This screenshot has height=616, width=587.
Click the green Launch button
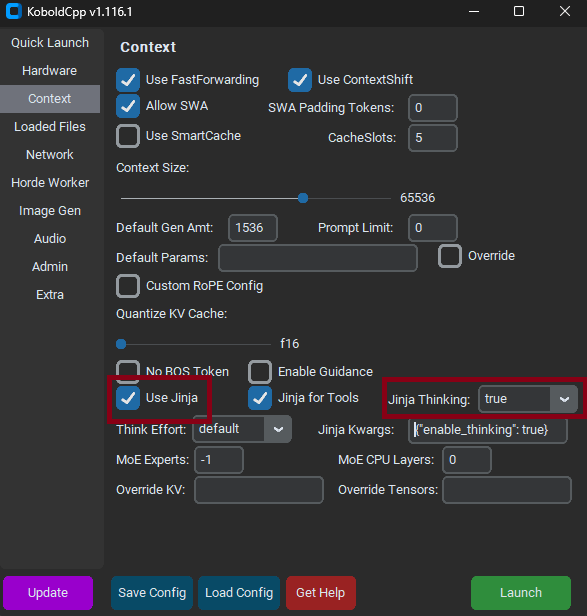tap(521, 592)
